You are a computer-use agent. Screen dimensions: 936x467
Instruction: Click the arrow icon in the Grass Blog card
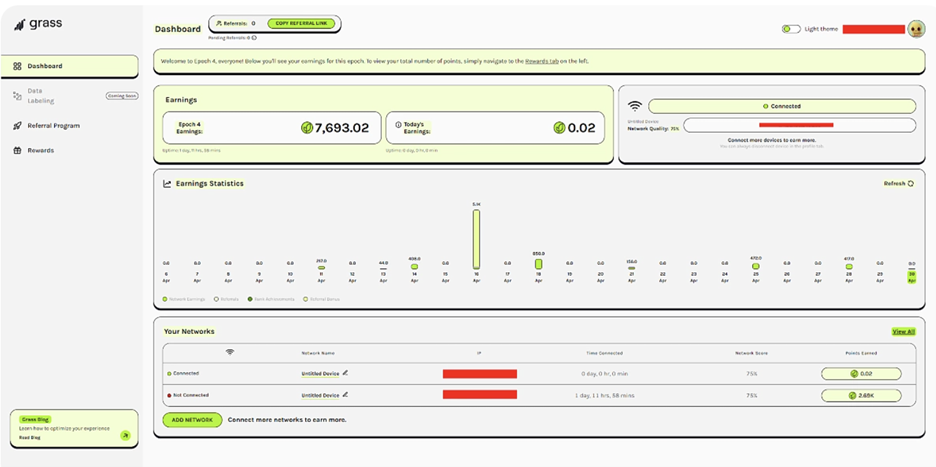(125, 436)
